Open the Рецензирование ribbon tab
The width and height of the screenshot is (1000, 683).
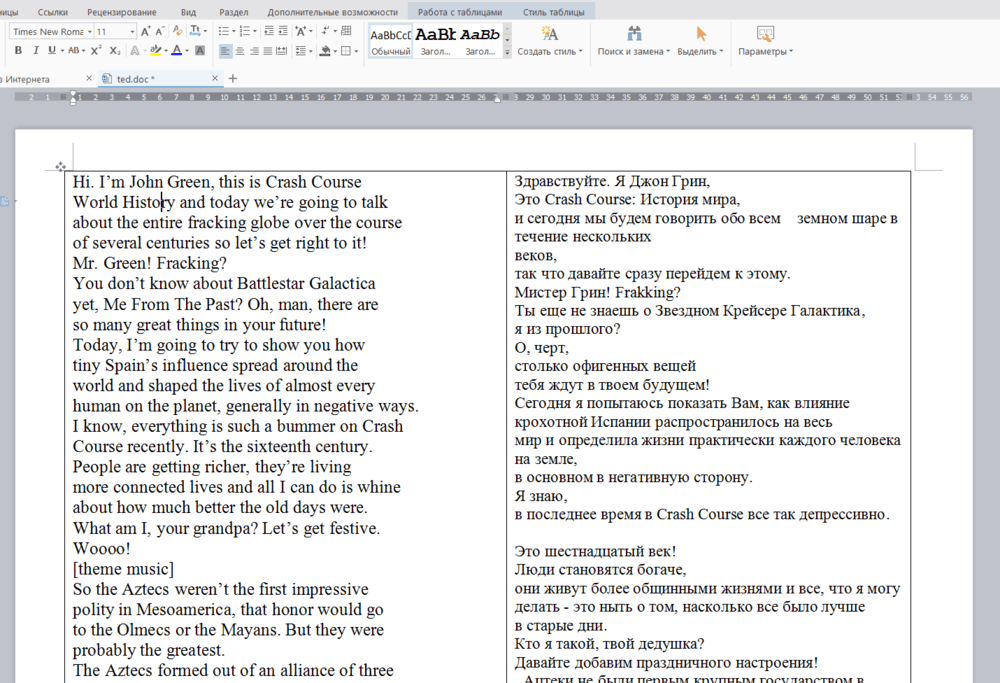(x=122, y=12)
